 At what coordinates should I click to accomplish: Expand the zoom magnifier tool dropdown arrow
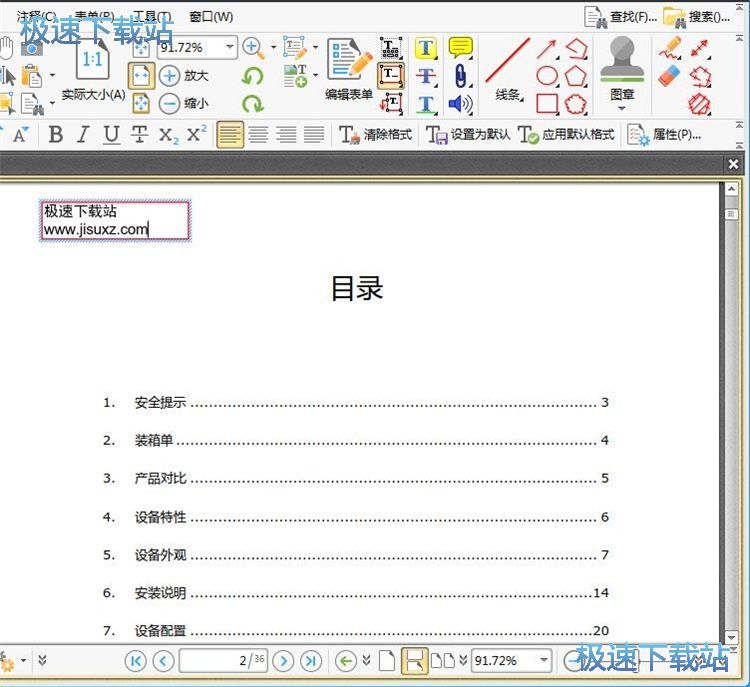(x=274, y=47)
